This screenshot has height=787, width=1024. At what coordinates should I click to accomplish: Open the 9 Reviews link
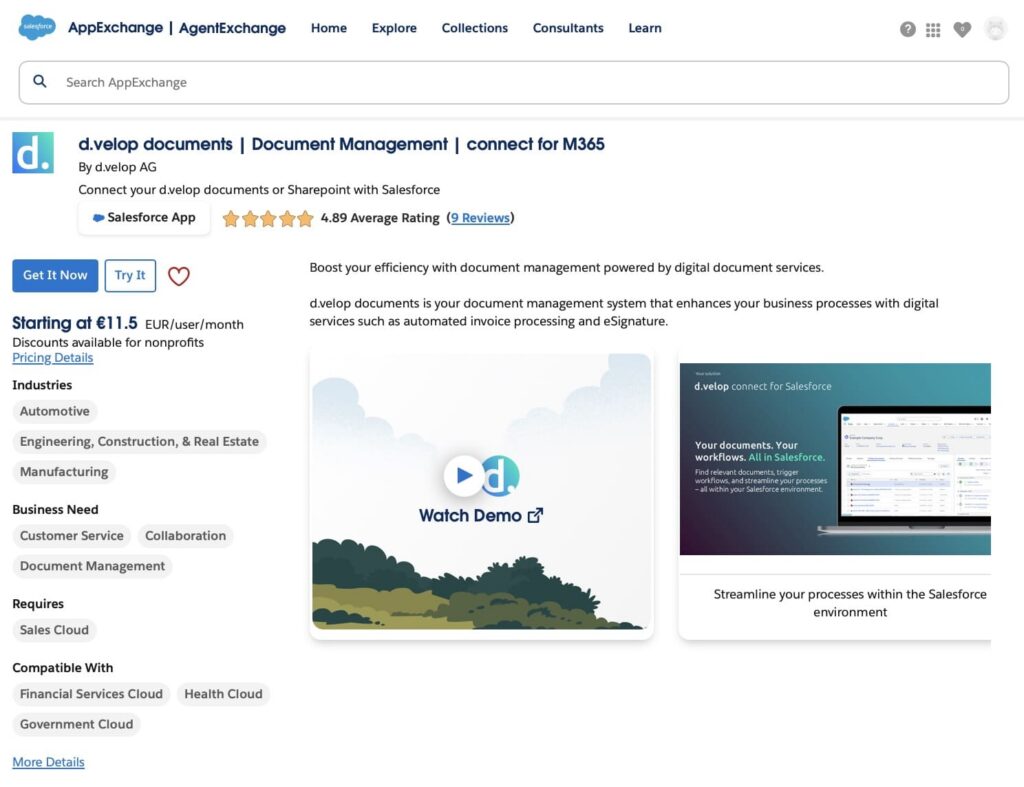click(480, 217)
